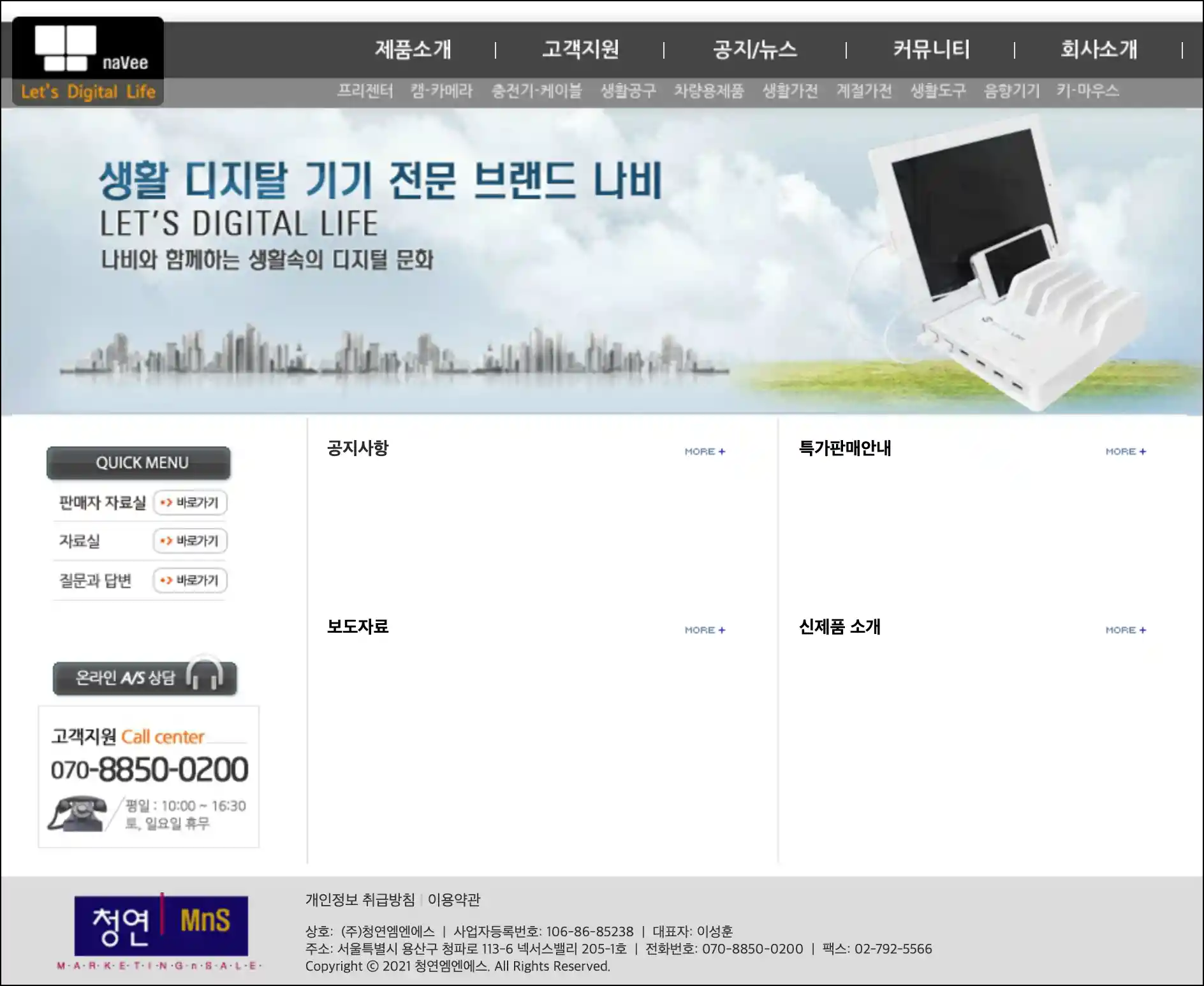Open 온라인 A/S 상담 button
The width and height of the screenshot is (1204, 986).
(x=145, y=677)
